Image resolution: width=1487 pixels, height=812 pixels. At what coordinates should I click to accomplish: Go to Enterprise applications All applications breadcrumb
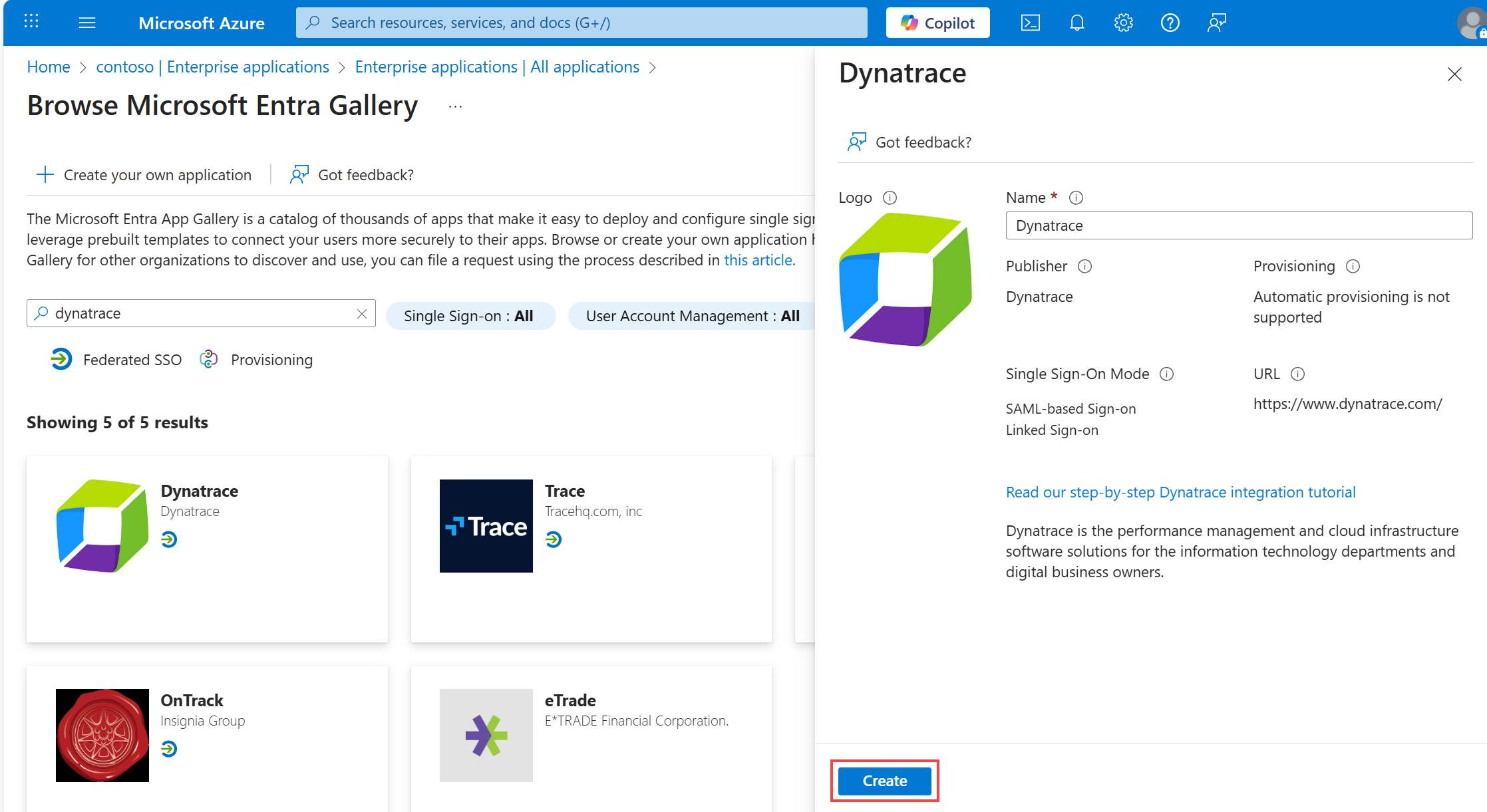coord(497,67)
